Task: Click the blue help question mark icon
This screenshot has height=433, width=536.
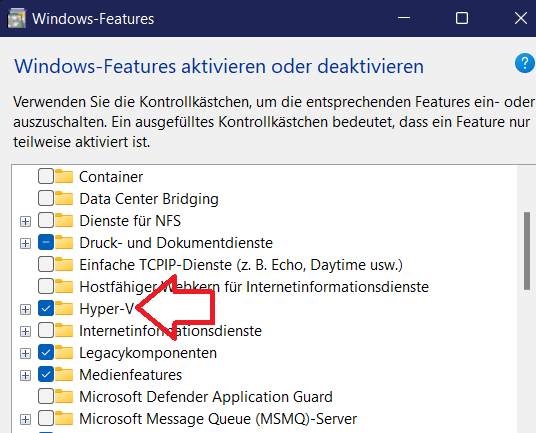Action: click(x=525, y=63)
